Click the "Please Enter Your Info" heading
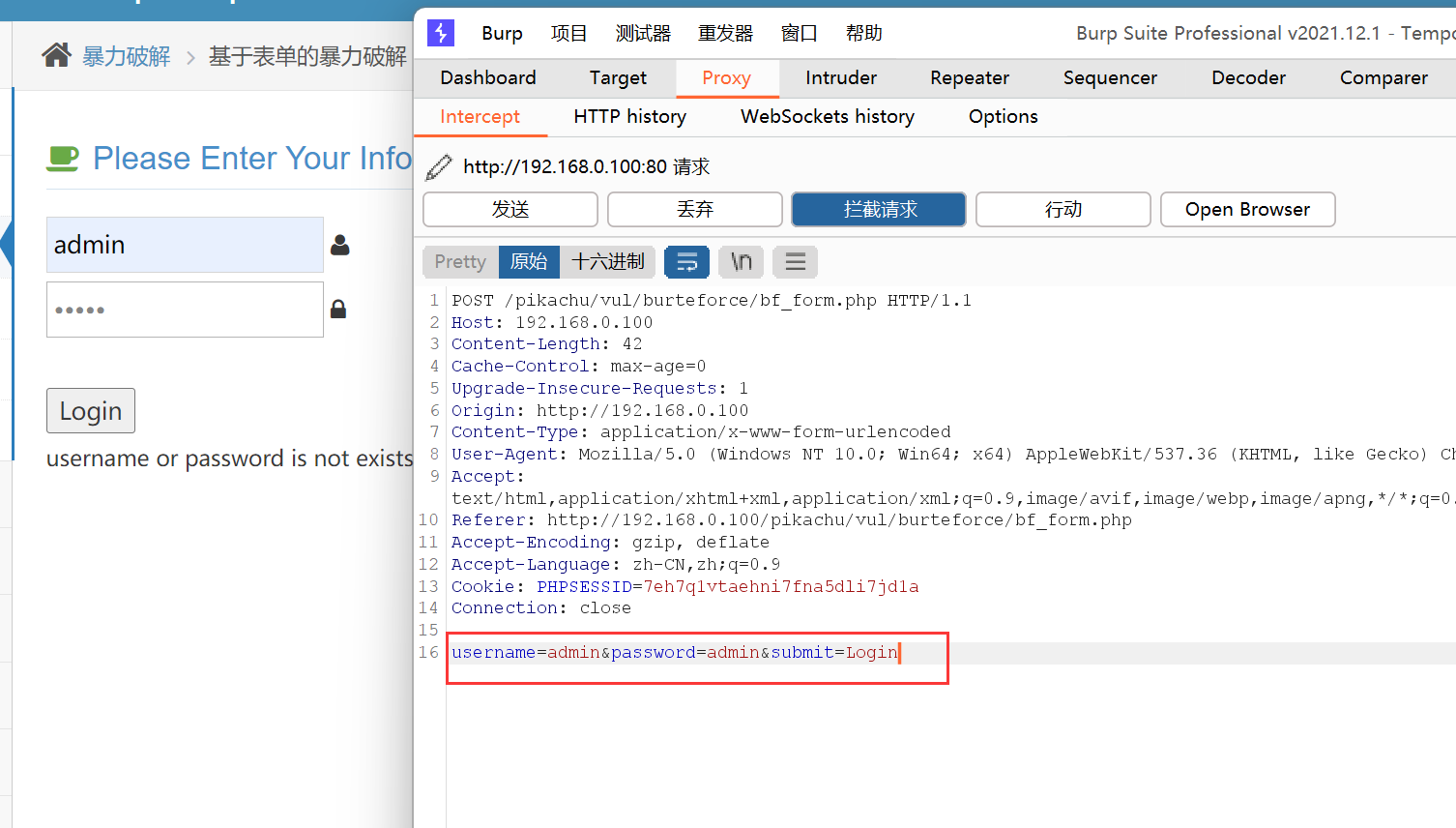This screenshot has height=828, width=1456. click(252, 159)
